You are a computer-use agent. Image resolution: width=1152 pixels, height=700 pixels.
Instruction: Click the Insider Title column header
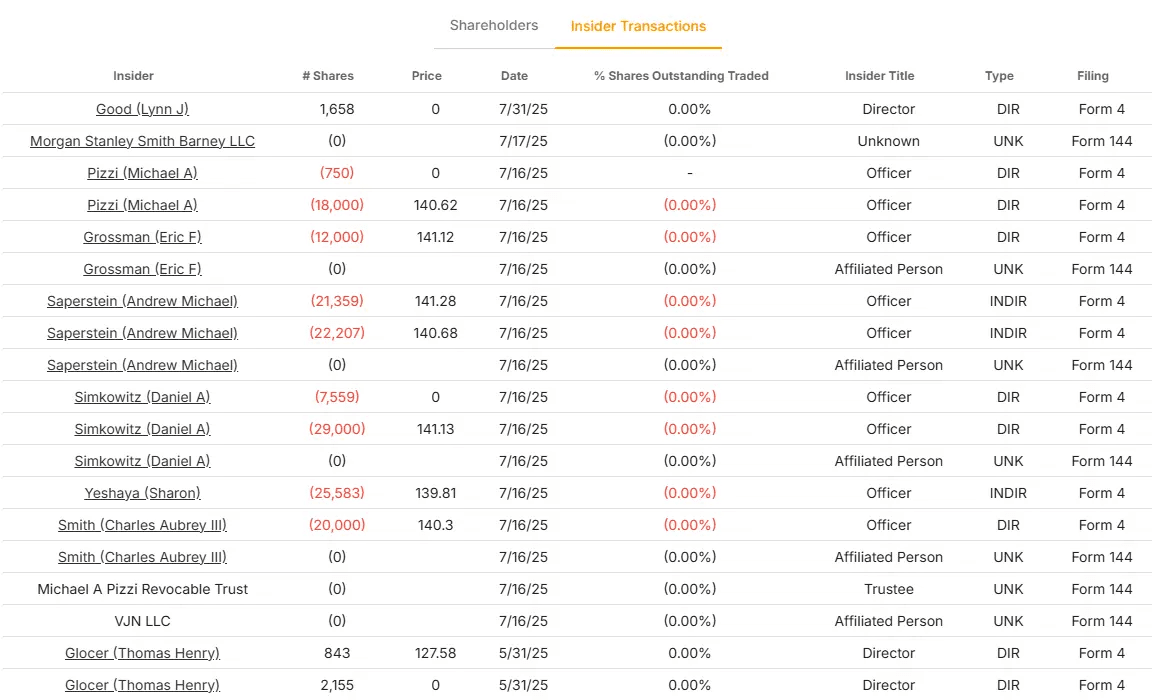[879, 76]
